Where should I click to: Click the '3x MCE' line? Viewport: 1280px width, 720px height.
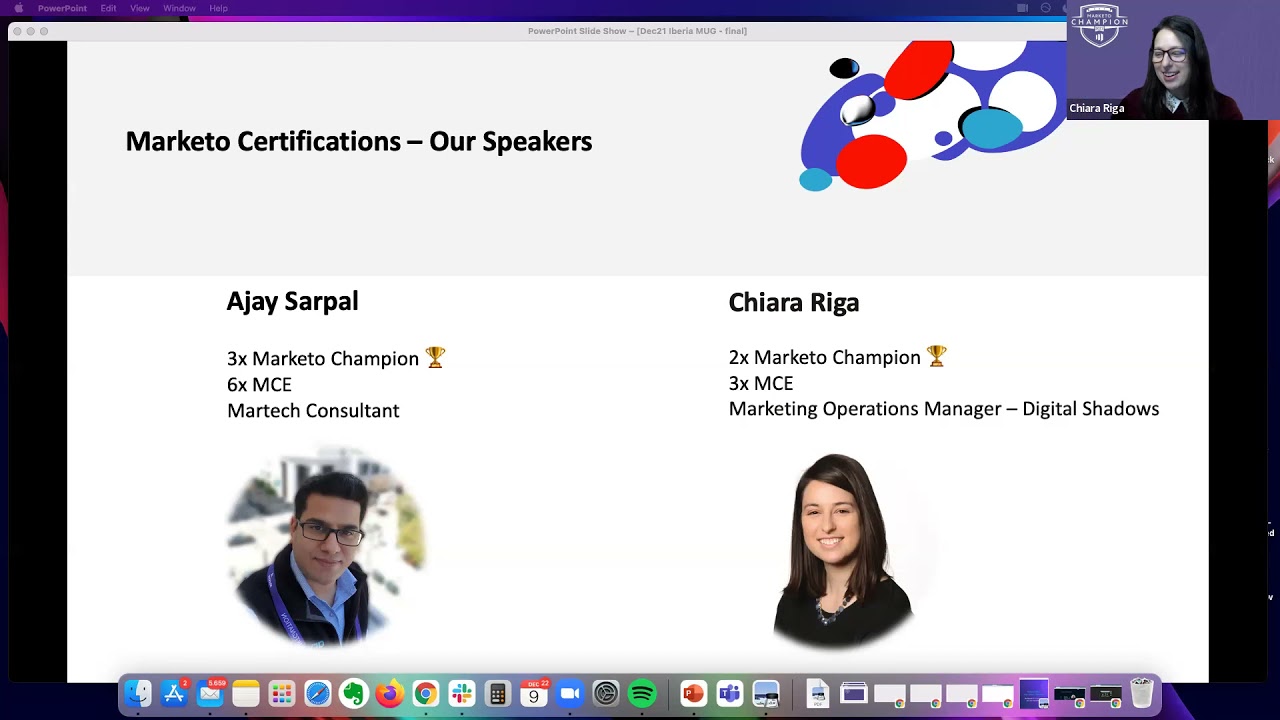[x=761, y=383]
